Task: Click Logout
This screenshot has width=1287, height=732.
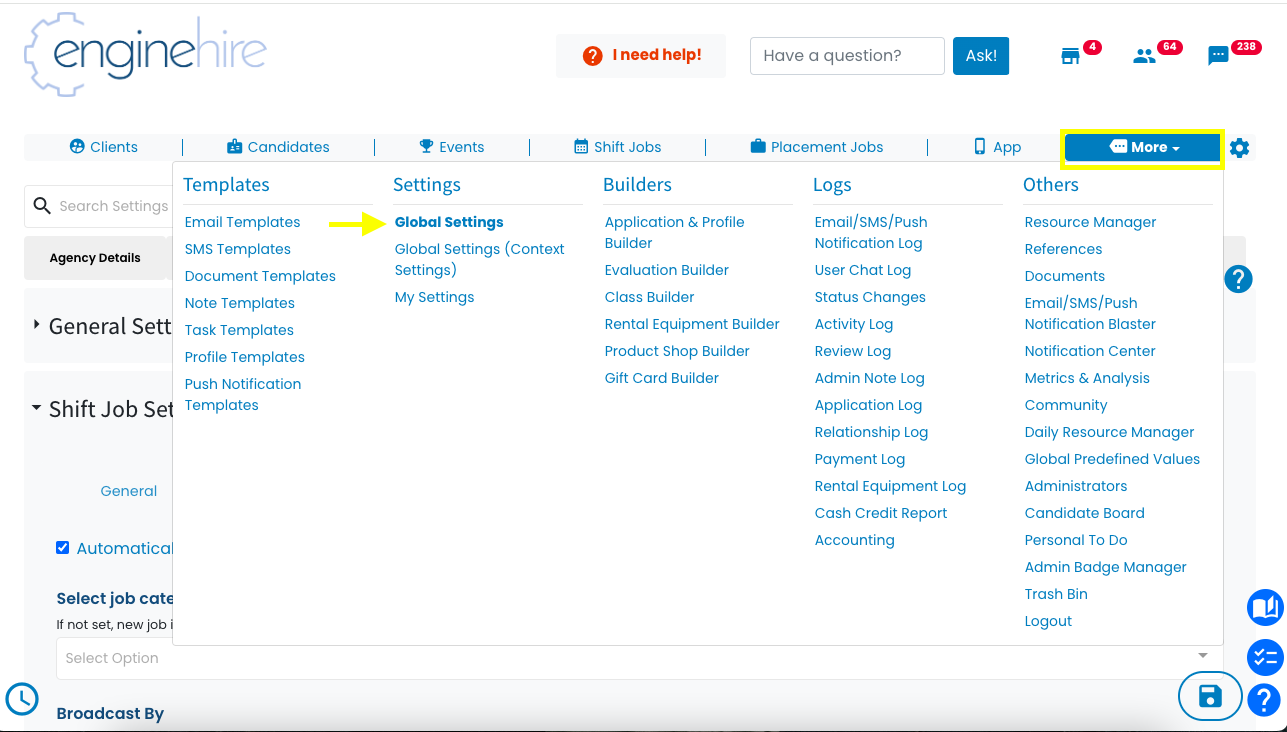Action: click(1048, 621)
